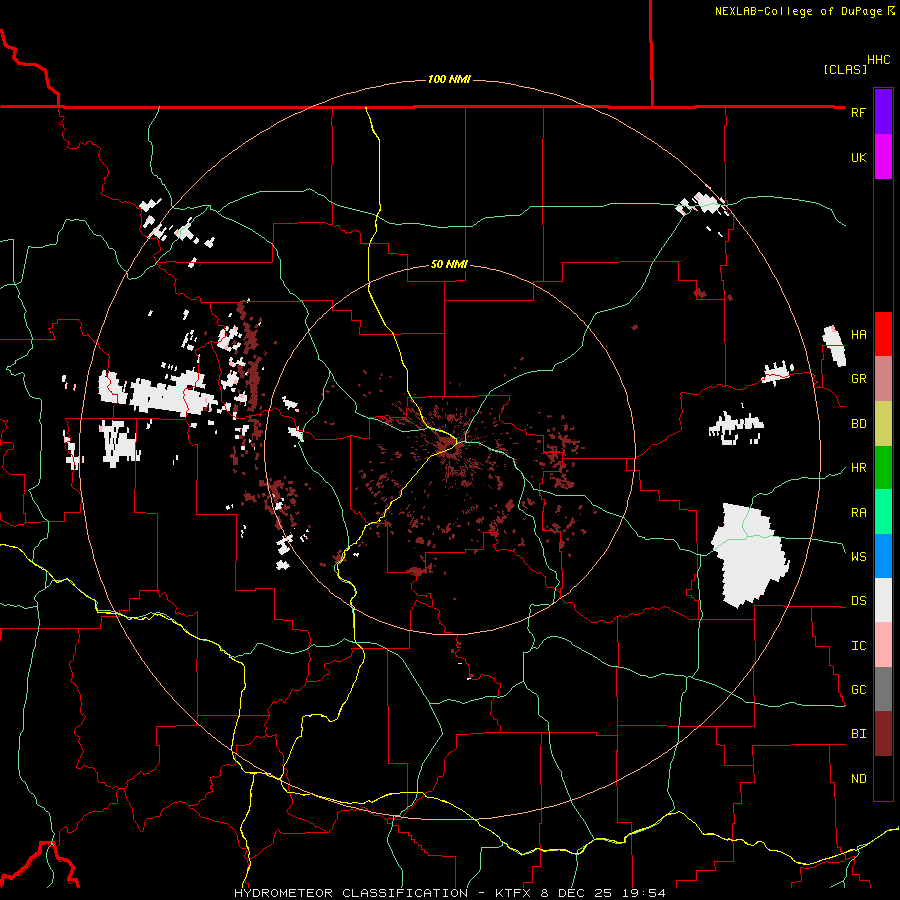
Task: Click the GC gray legend swatch
Action: 883,689
